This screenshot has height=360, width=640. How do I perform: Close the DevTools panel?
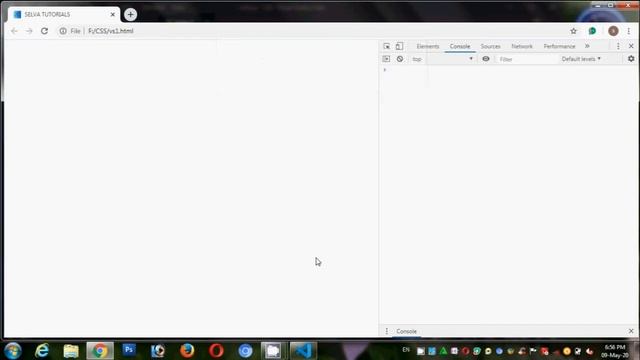pos(631,46)
